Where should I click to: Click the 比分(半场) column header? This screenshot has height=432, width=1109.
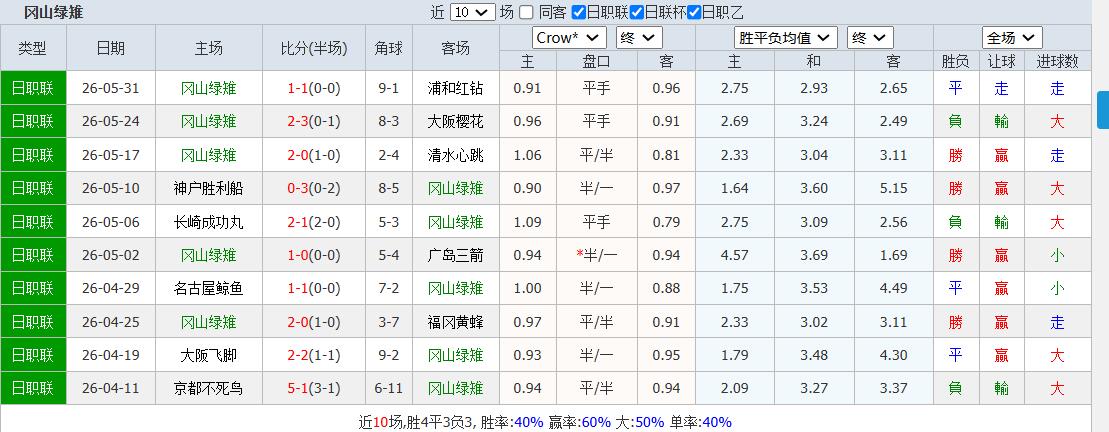click(314, 48)
